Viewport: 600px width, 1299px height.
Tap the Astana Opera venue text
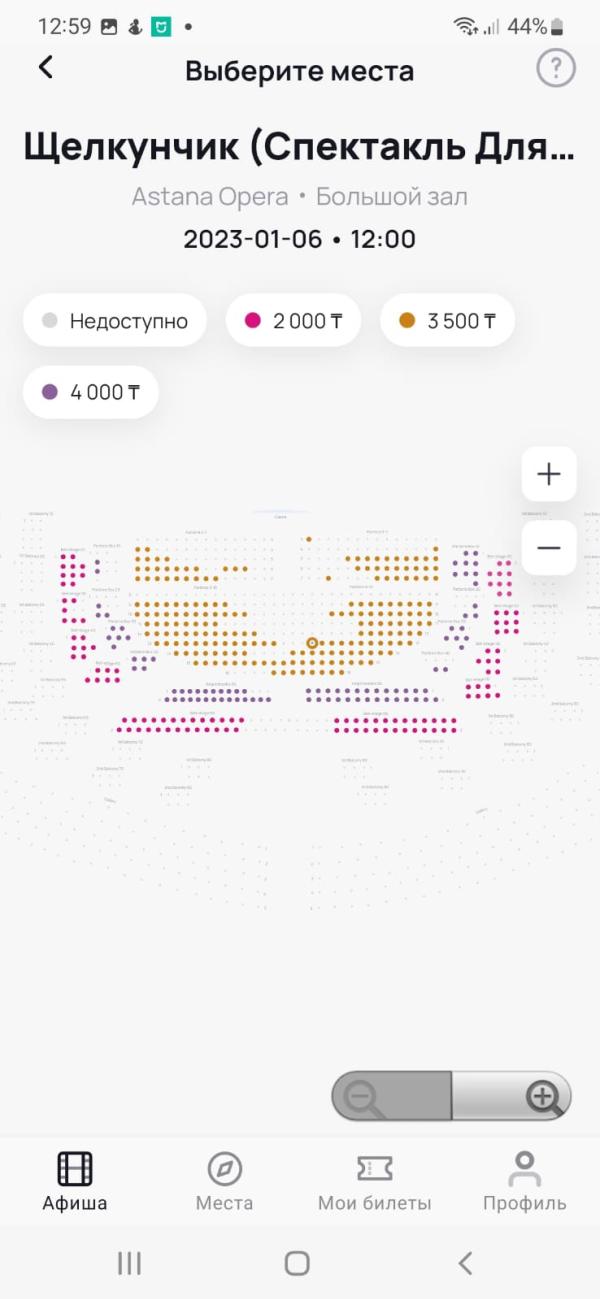click(x=211, y=196)
